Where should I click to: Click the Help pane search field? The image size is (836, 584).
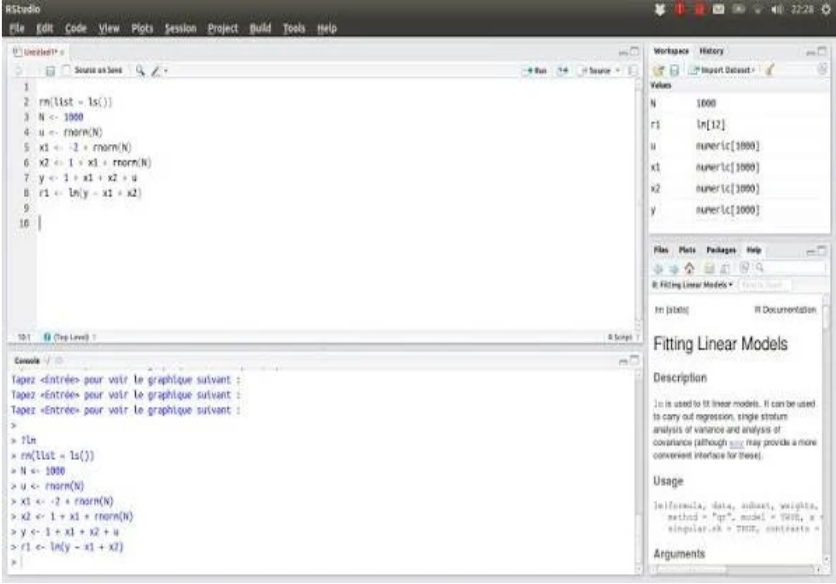tap(791, 268)
